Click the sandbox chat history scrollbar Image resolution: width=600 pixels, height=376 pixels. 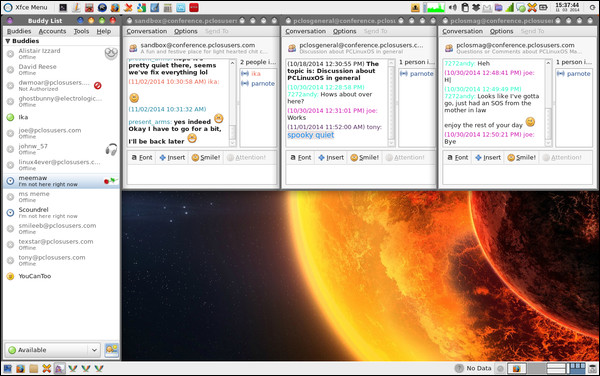233,103
